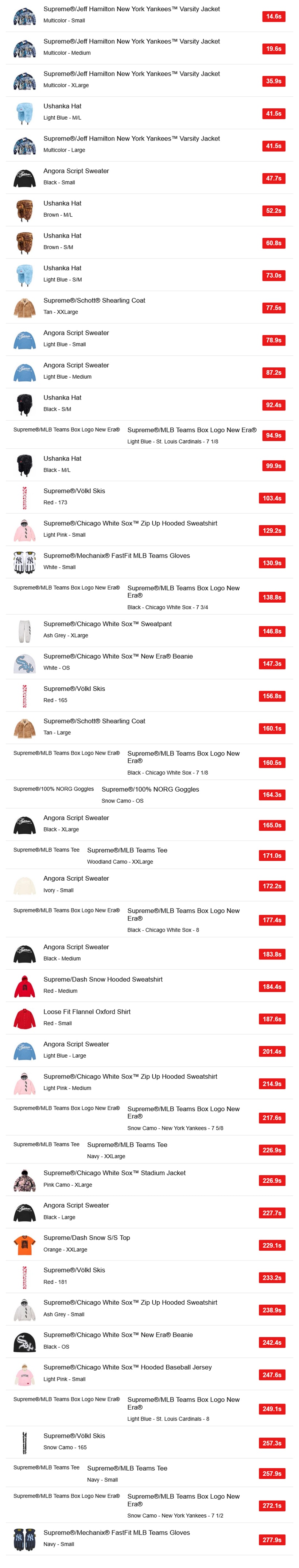Open the Black Small Angora Script Sweater image
299x1568 pixels.
(24, 178)
